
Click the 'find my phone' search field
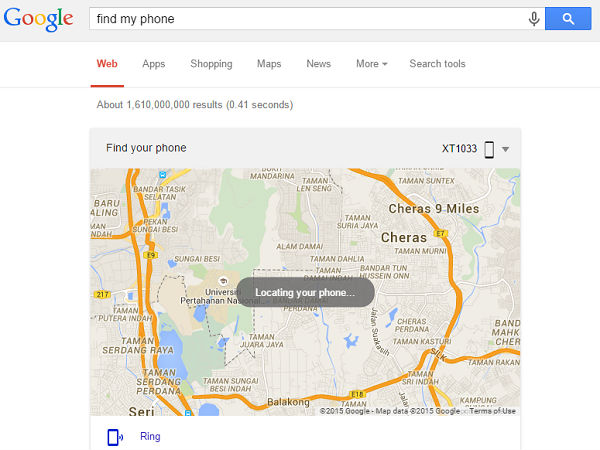coord(307,18)
